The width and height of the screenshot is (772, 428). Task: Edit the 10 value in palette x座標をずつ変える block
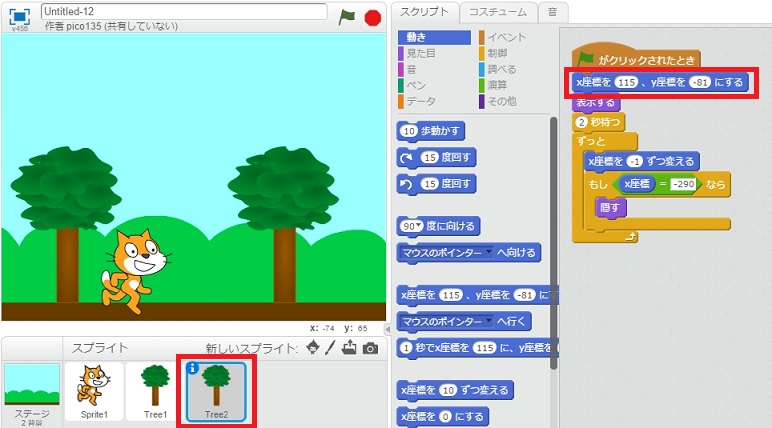448,391
